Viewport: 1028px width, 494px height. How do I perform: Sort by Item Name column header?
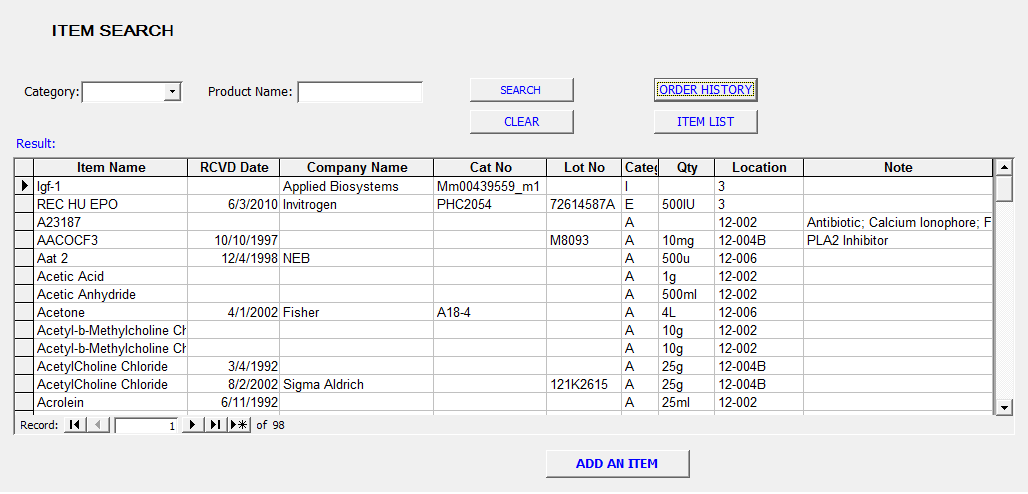click(111, 167)
